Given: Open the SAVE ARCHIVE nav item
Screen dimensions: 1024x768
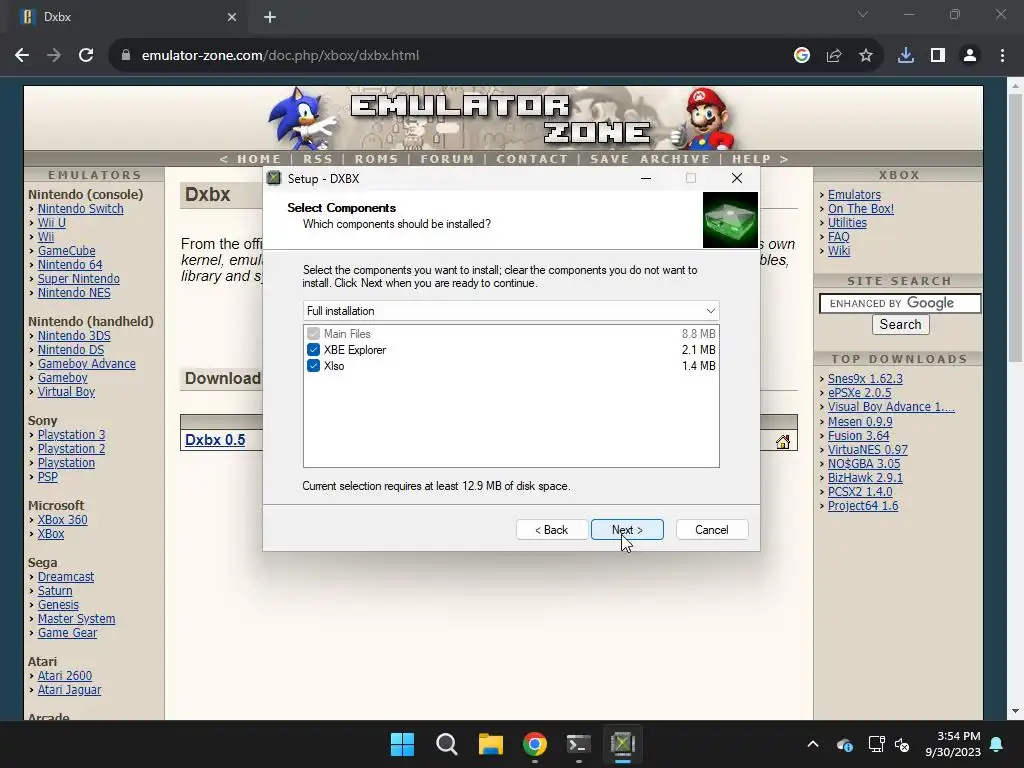Looking at the screenshot, I should (x=650, y=159).
